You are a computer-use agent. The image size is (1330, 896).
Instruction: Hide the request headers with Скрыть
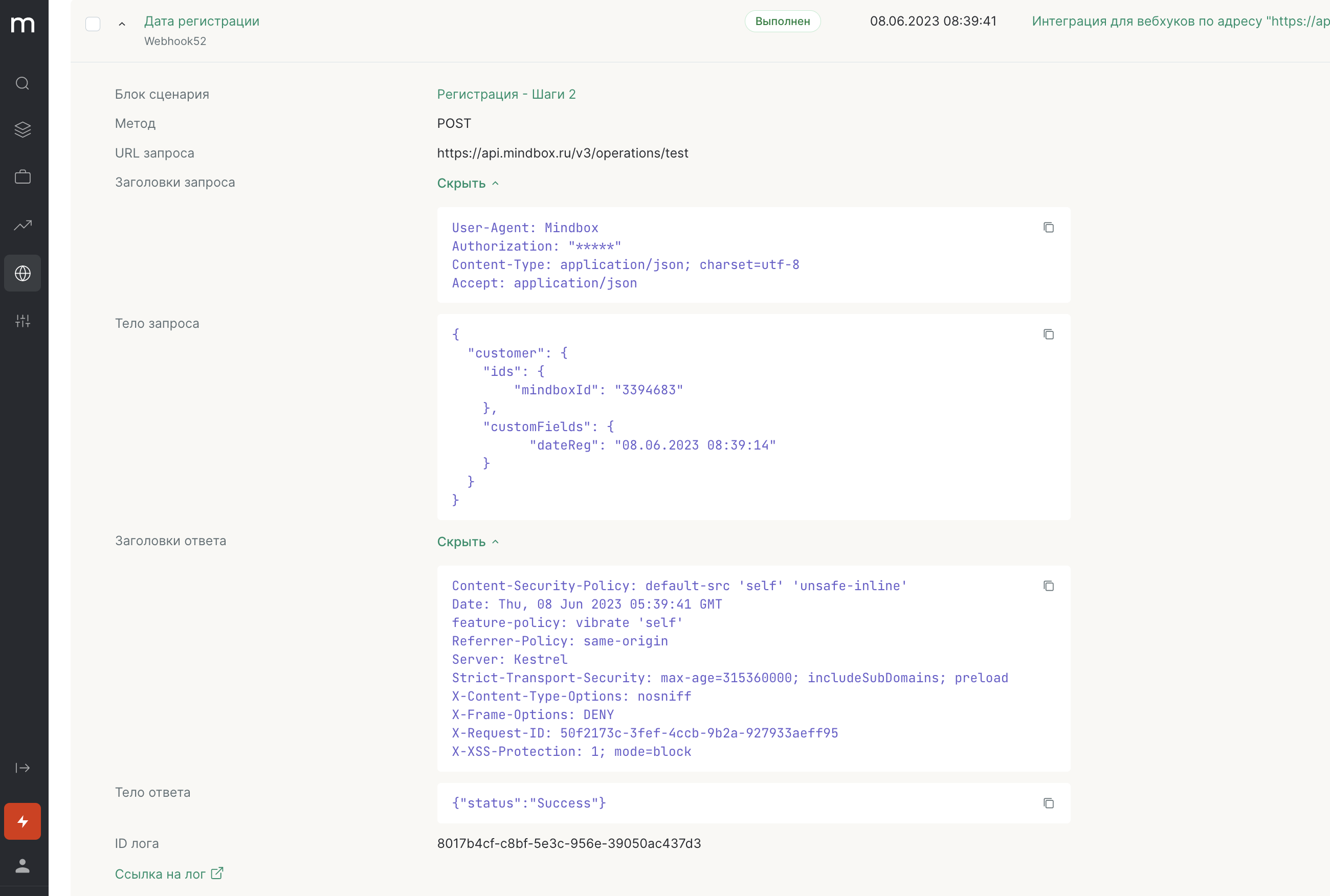click(468, 184)
